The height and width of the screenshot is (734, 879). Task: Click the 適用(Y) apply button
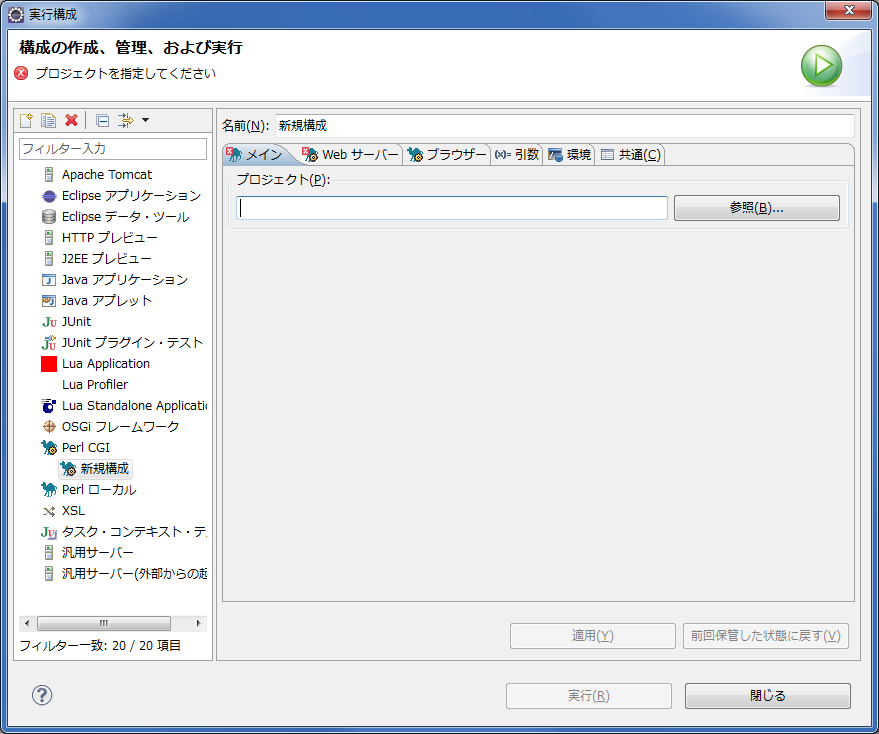[593, 636]
